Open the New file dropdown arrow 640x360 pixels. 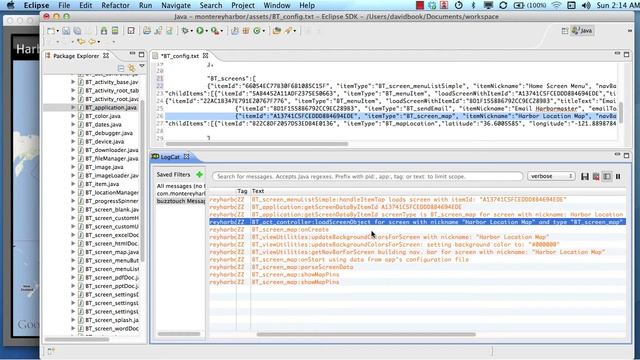click(x=57, y=31)
